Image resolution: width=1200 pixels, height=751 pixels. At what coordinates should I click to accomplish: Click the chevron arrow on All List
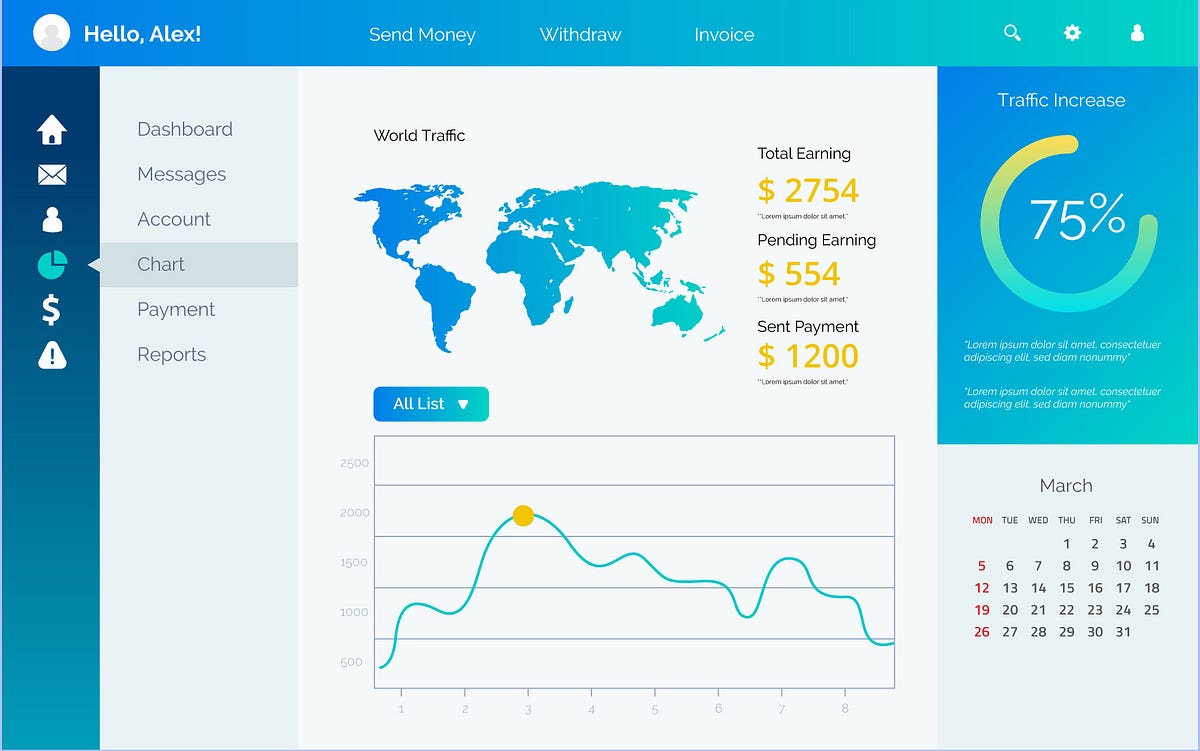coord(462,403)
